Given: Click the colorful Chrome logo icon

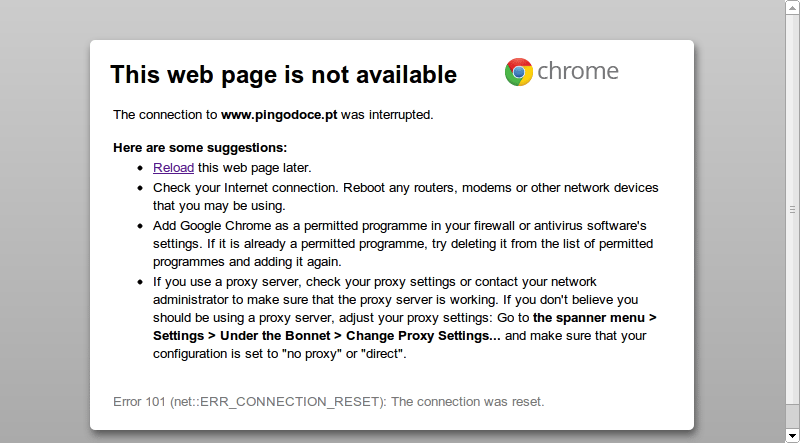Looking at the screenshot, I should [519, 71].
